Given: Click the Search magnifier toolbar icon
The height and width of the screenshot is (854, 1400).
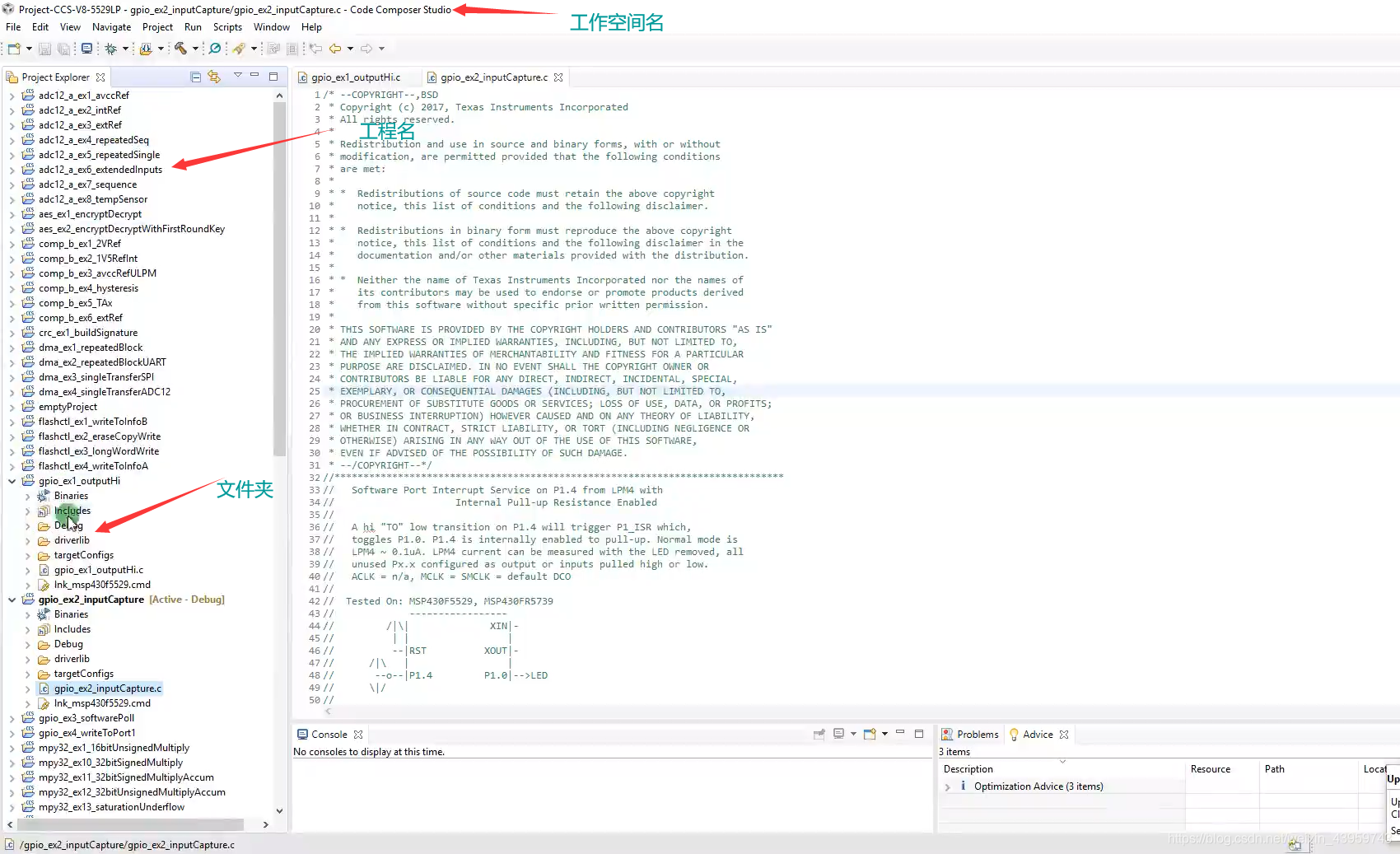Looking at the screenshot, I should pos(215,49).
